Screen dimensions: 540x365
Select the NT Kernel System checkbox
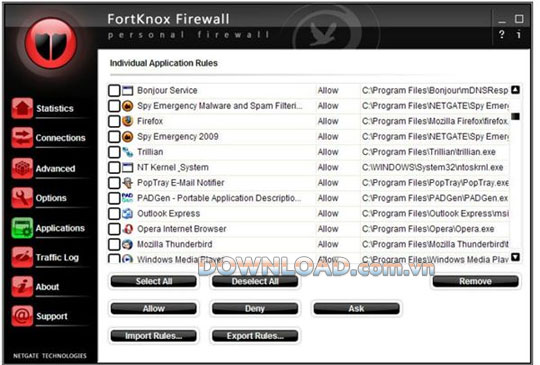pos(114,167)
